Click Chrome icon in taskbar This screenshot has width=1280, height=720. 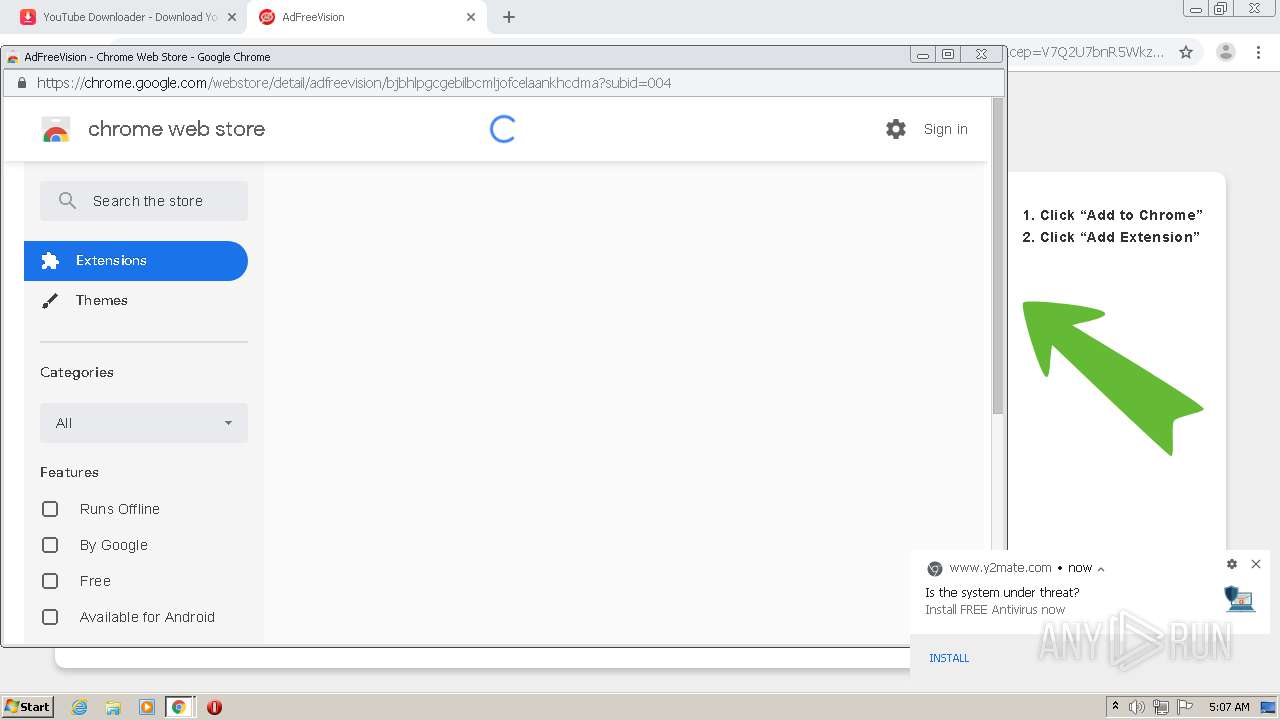pyautogui.click(x=179, y=707)
